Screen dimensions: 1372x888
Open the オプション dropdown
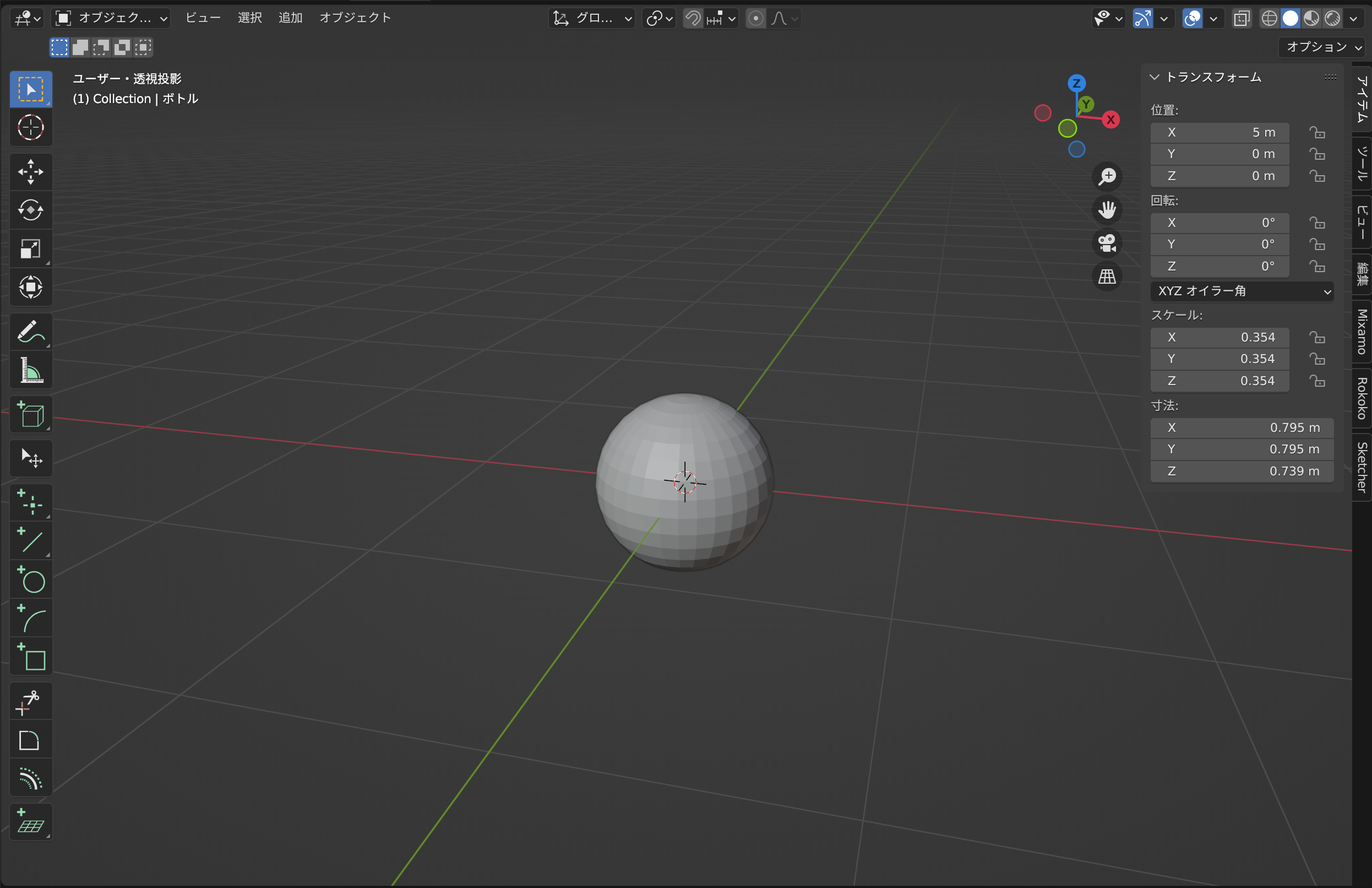point(1322,47)
